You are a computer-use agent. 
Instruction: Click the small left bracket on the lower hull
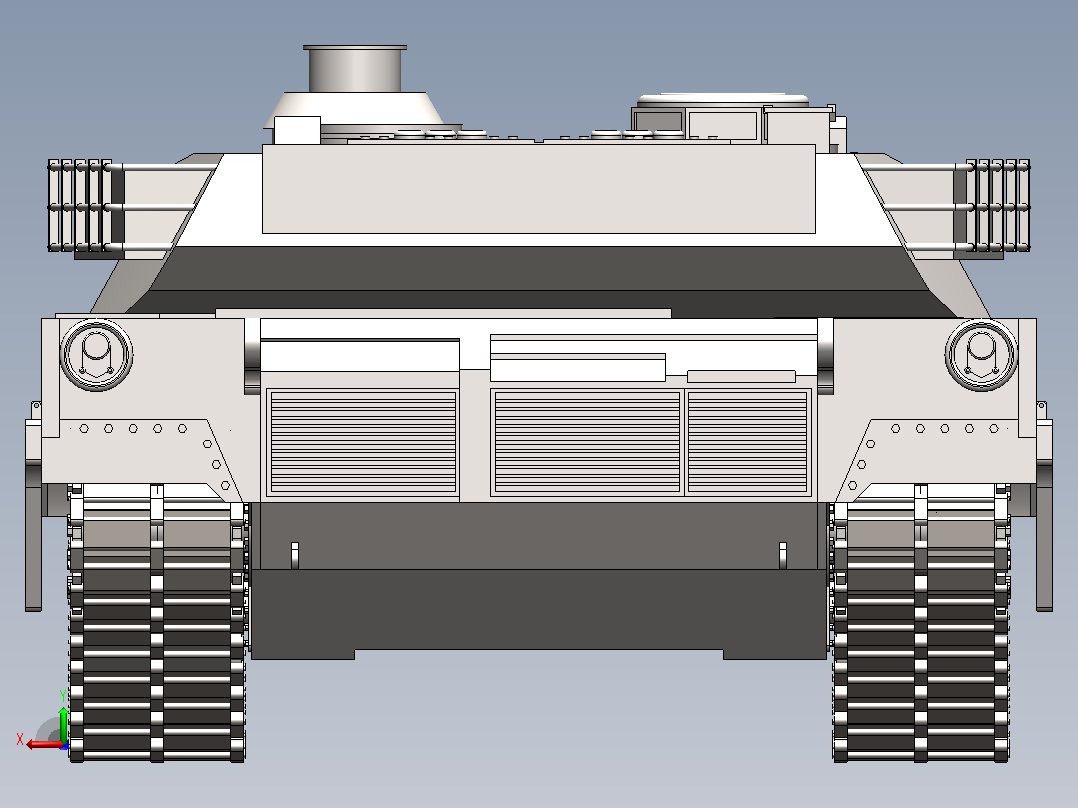coord(295,556)
